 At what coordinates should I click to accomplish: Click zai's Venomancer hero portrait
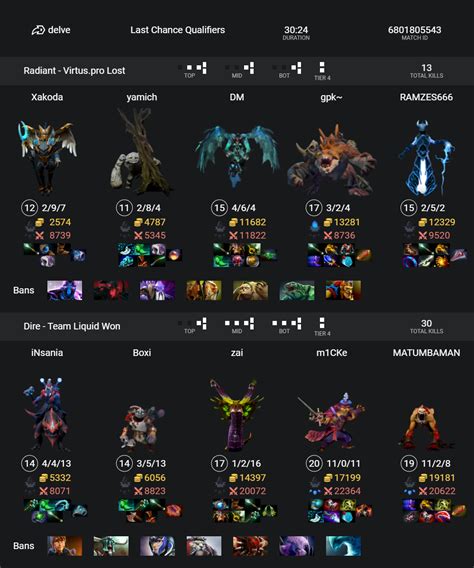(237, 415)
